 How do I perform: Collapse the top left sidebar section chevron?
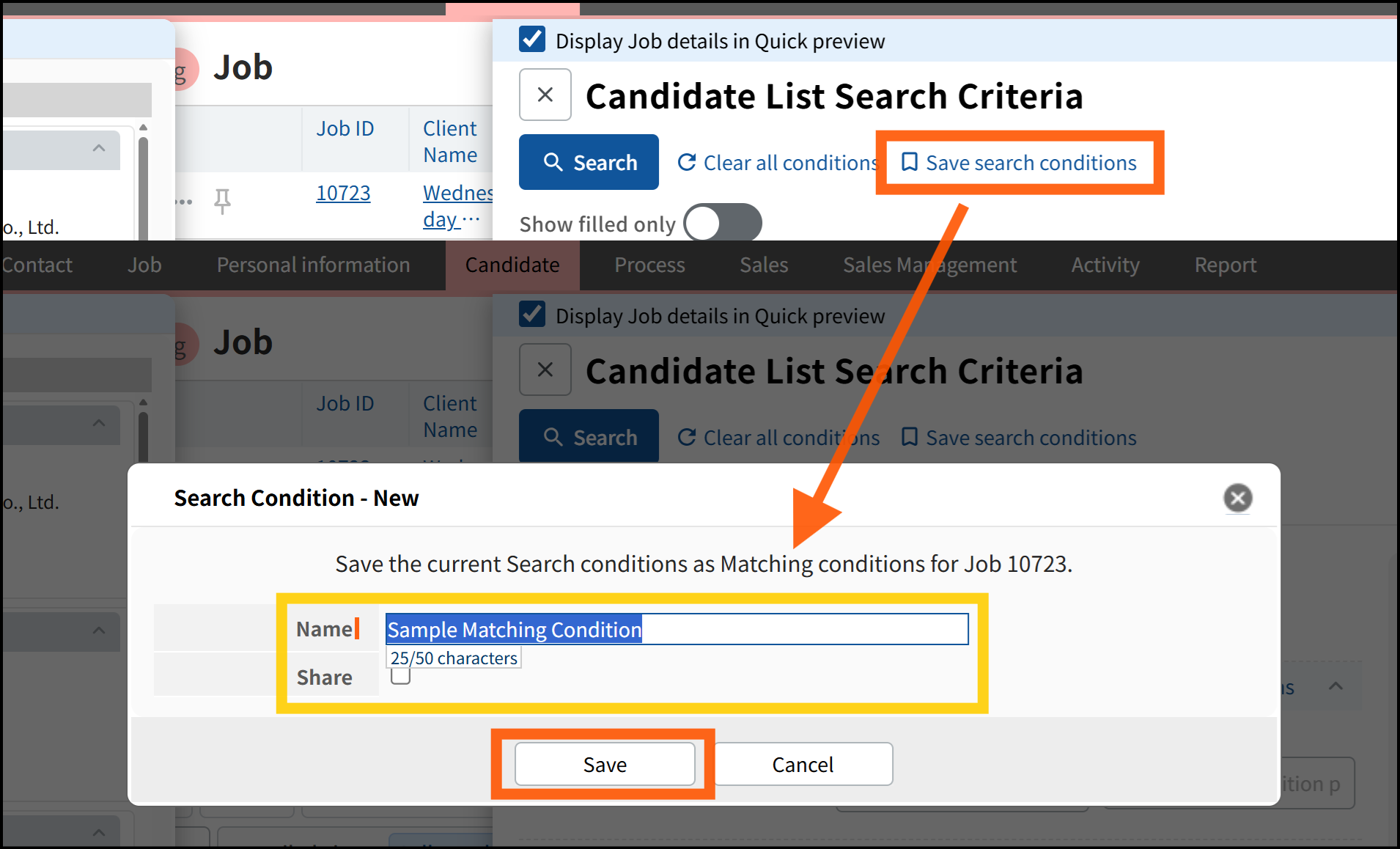[99, 149]
